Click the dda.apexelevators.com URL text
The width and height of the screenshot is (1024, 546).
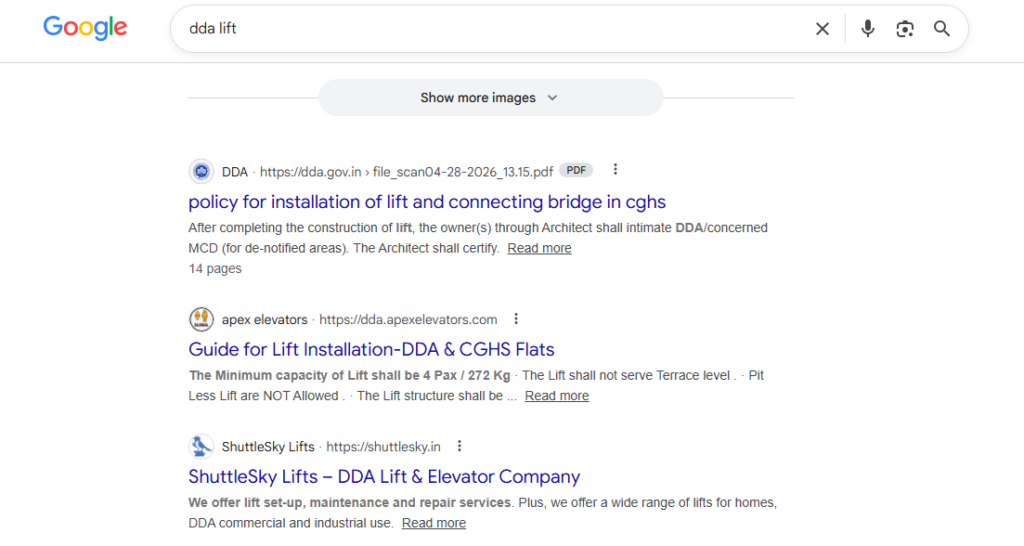click(408, 319)
